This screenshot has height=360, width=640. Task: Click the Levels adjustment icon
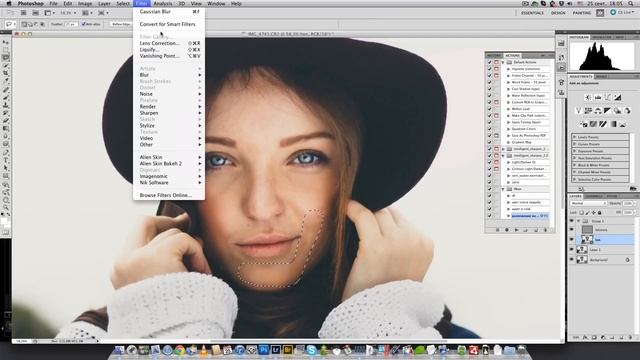pyautogui.click(x=598, y=97)
